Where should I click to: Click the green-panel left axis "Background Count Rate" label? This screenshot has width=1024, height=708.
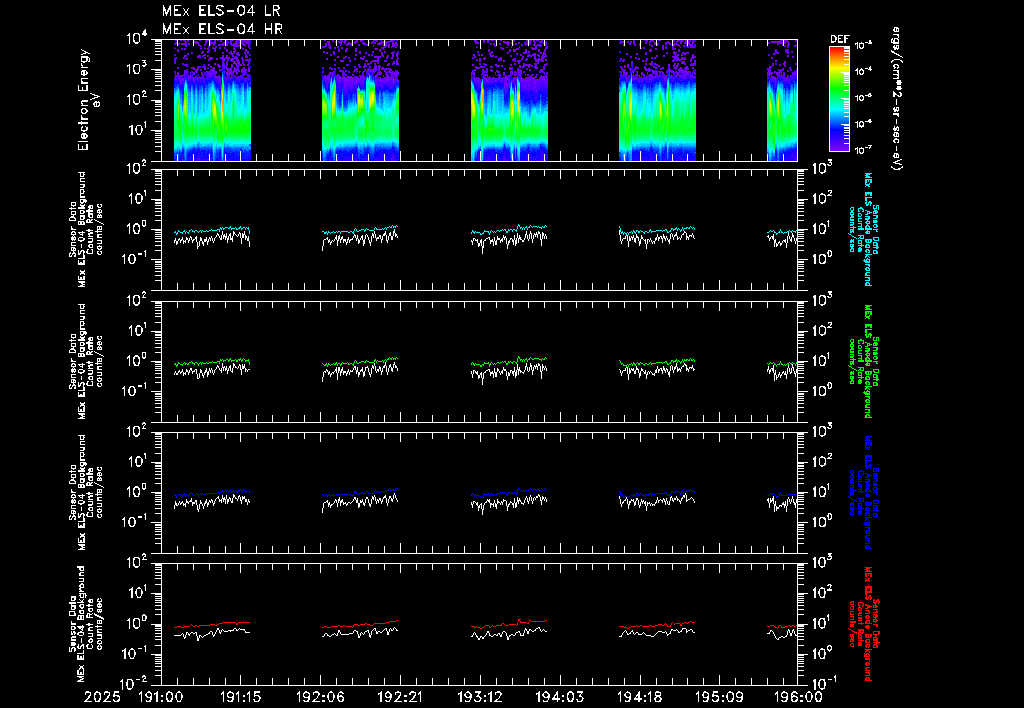click(x=86, y=361)
